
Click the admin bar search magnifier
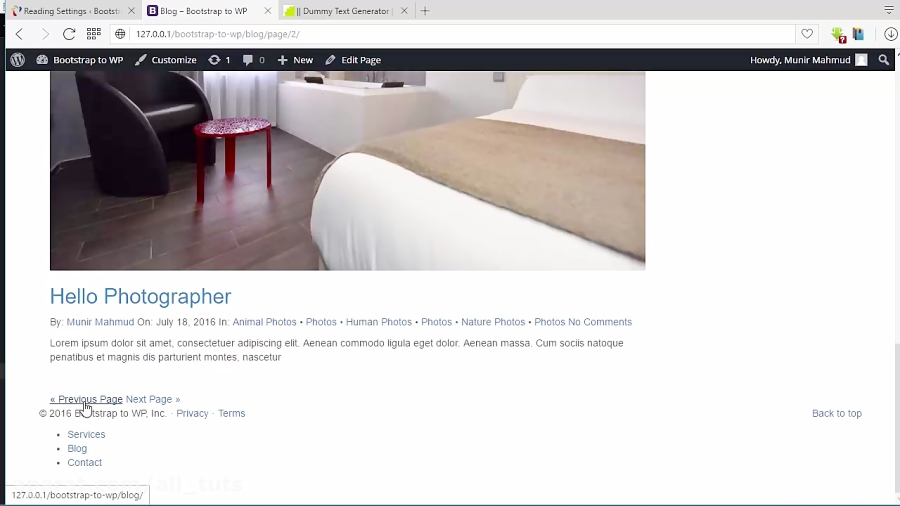coord(883,60)
